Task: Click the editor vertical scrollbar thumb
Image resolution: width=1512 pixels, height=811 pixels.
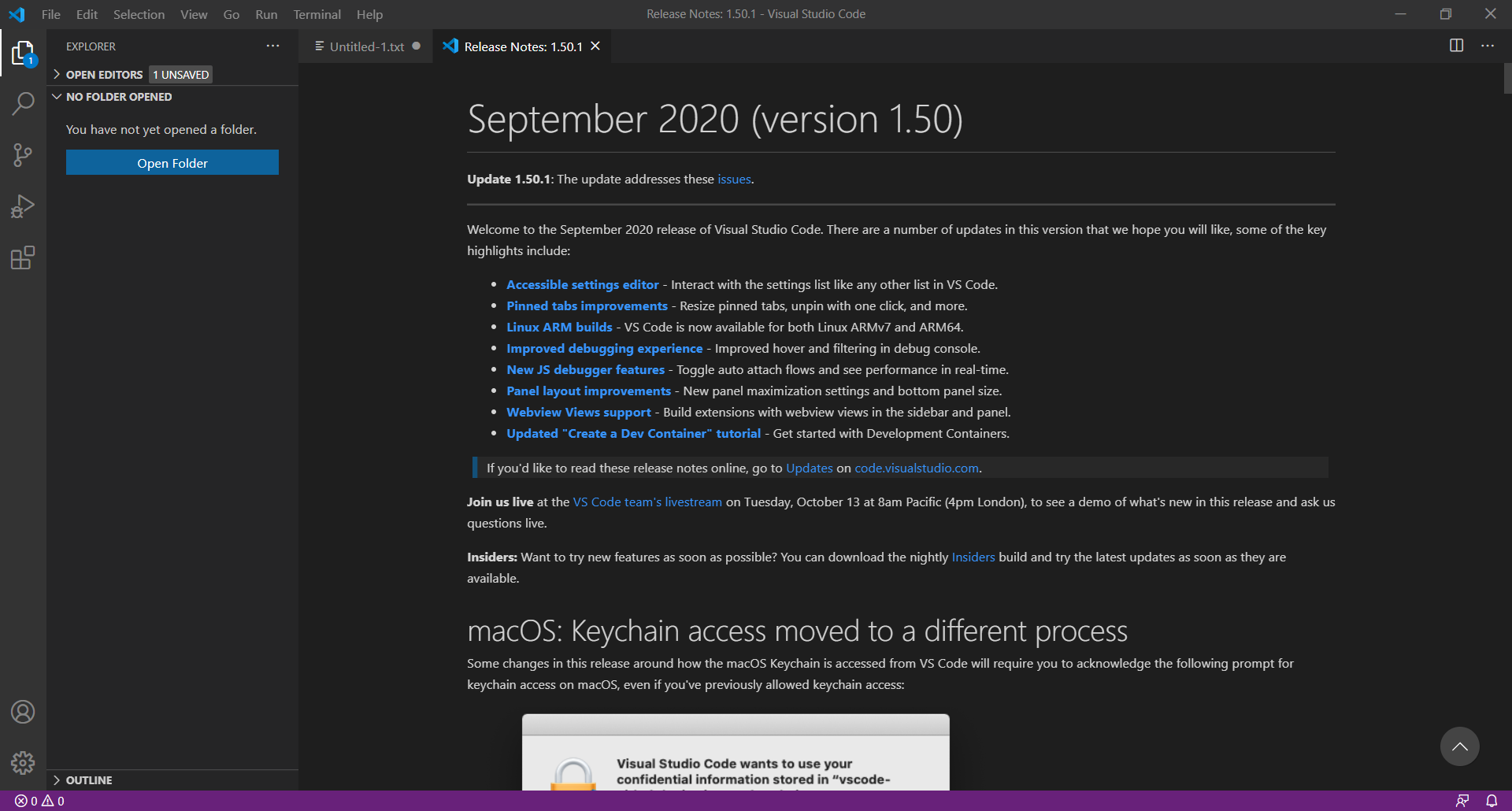Action: (x=1507, y=78)
